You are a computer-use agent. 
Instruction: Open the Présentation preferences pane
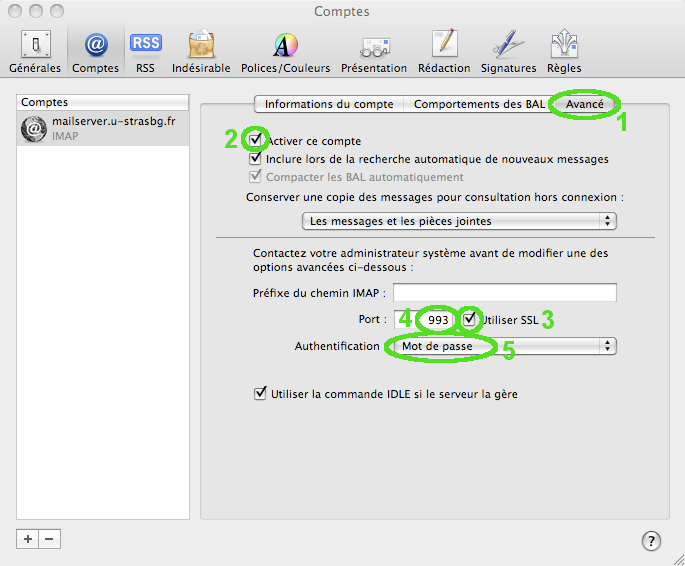374,50
